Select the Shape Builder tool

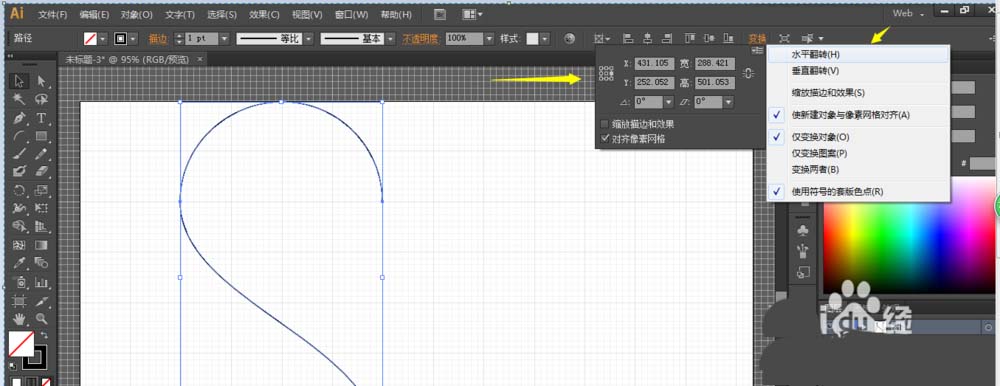point(20,226)
